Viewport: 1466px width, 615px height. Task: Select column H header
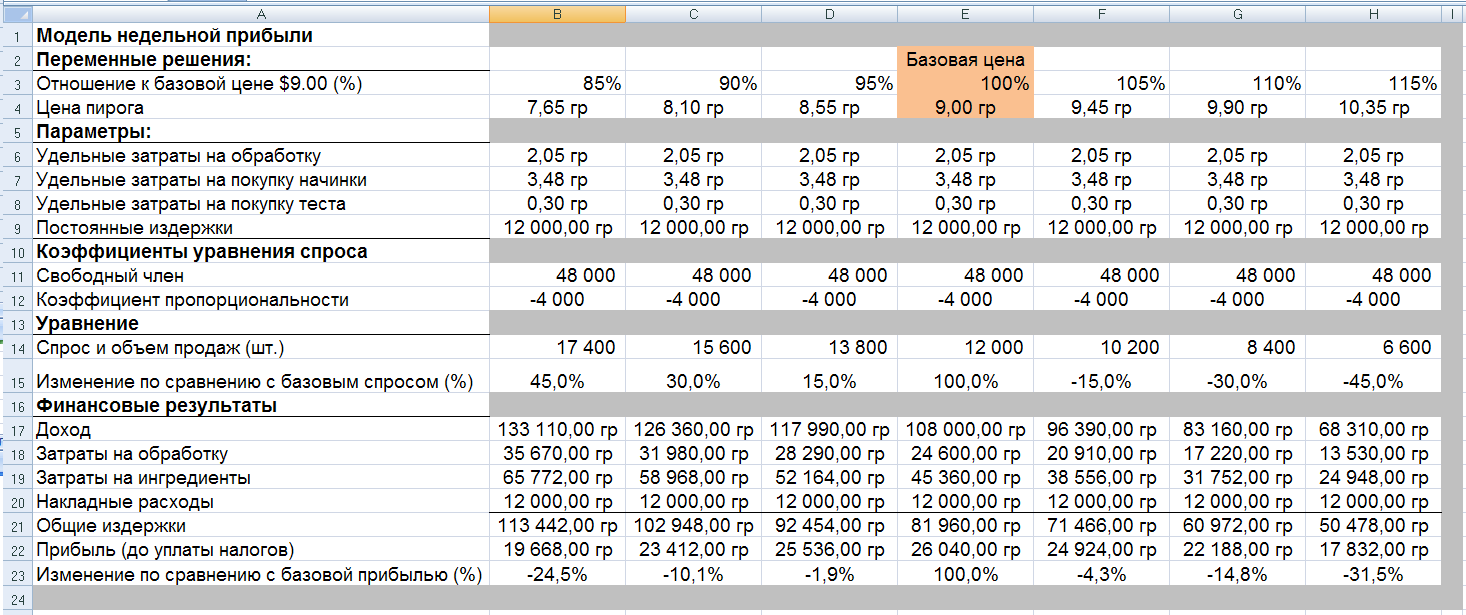[x=1373, y=13]
